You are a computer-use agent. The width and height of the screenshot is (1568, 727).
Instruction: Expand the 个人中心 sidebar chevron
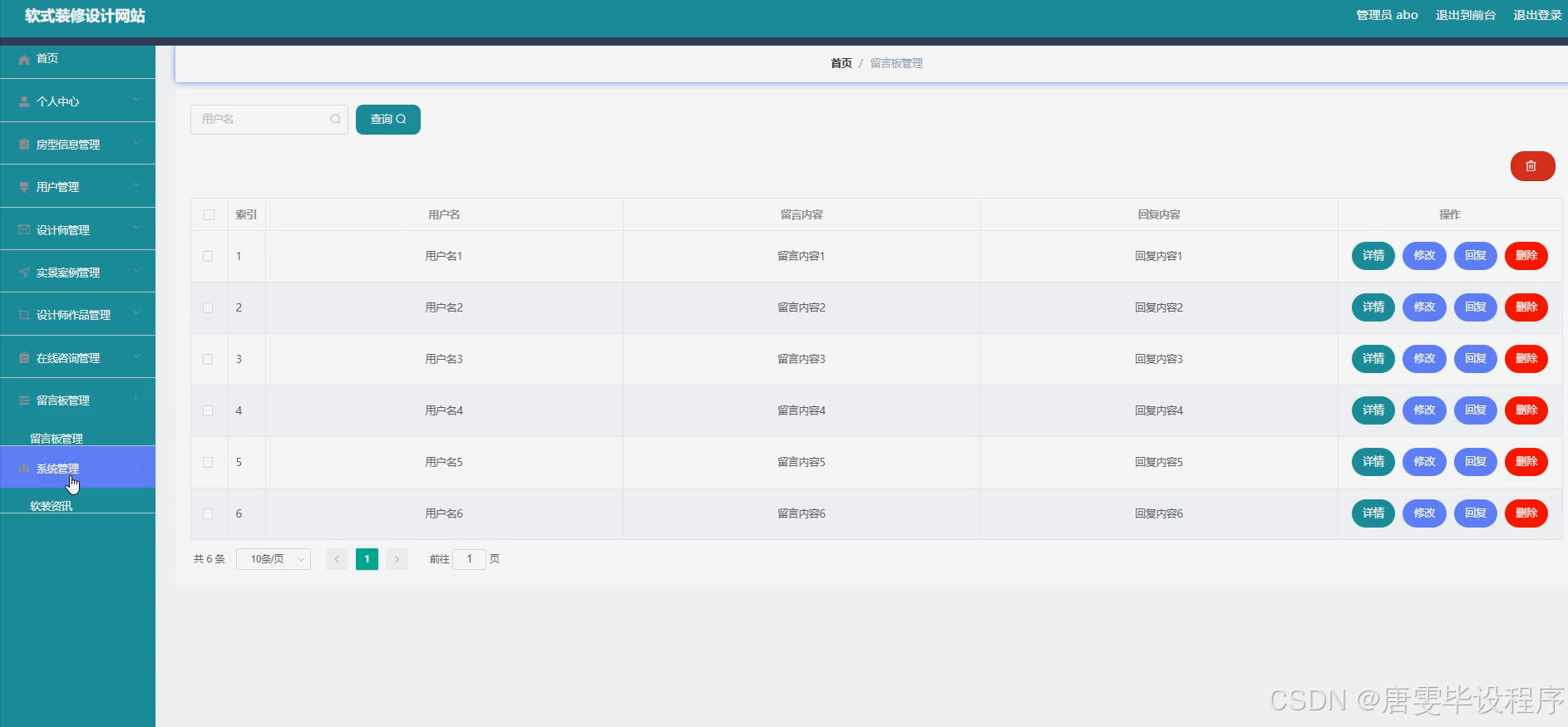[x=136, y=100]
